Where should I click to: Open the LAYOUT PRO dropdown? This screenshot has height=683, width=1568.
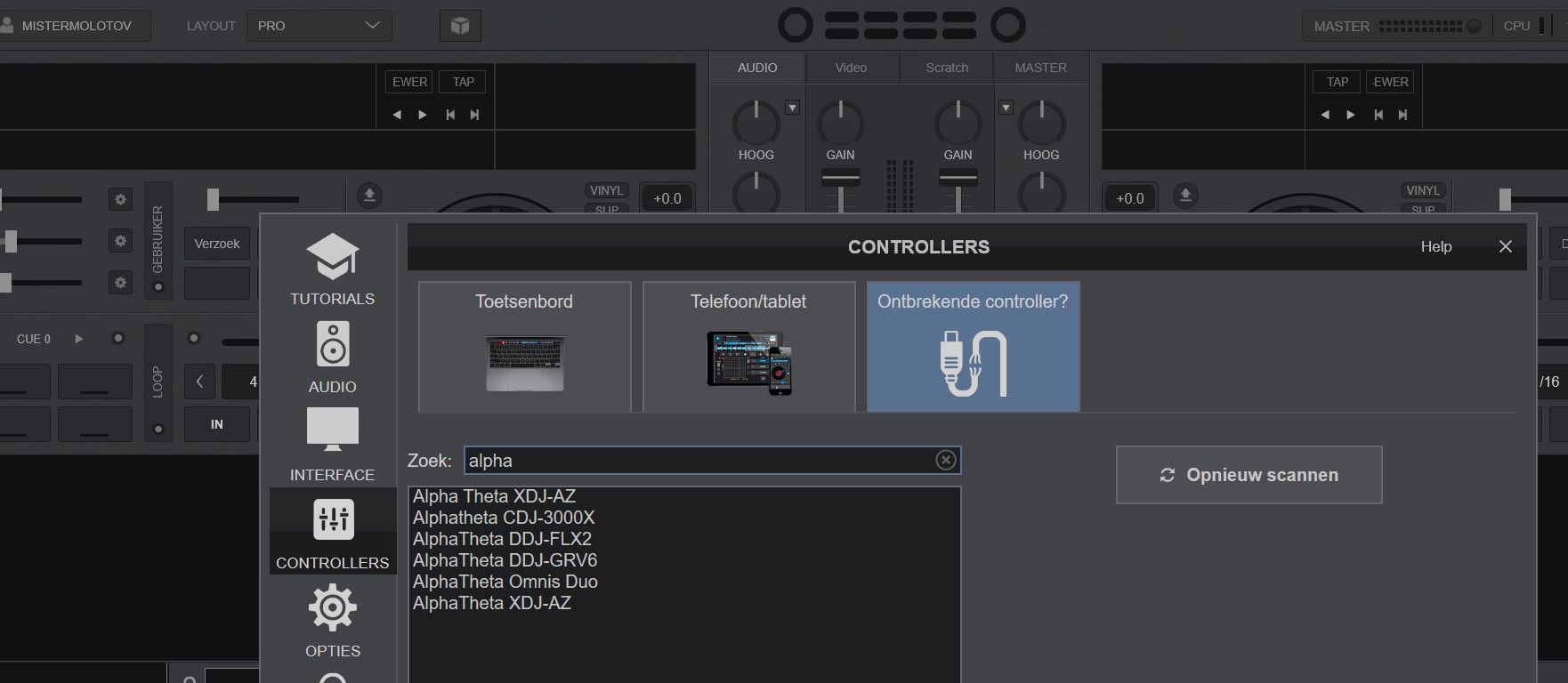(x=319, y=26)
